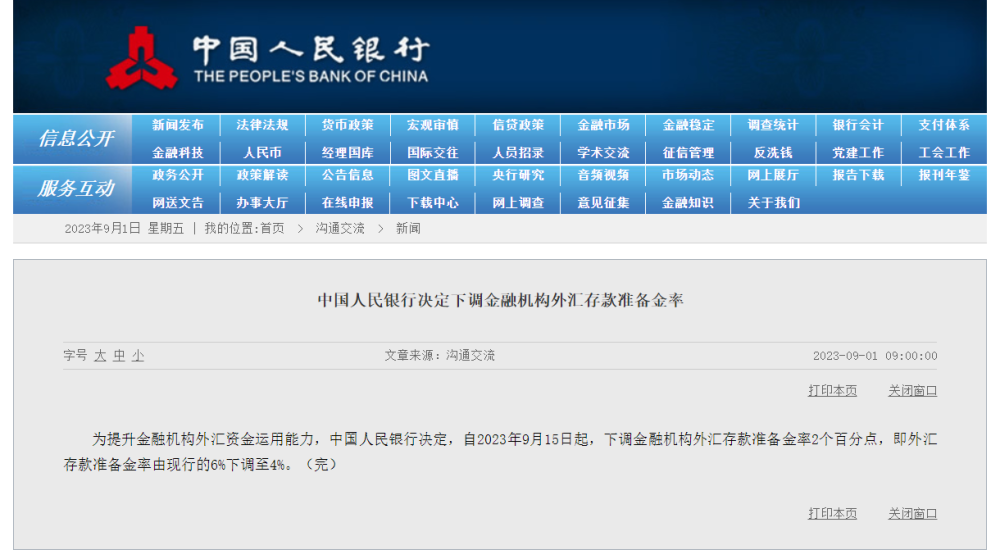Image resolution: width=1000 pixels, height=559 pixels.
Task: Set font size to medium (中)
Action: pos(119,356)
